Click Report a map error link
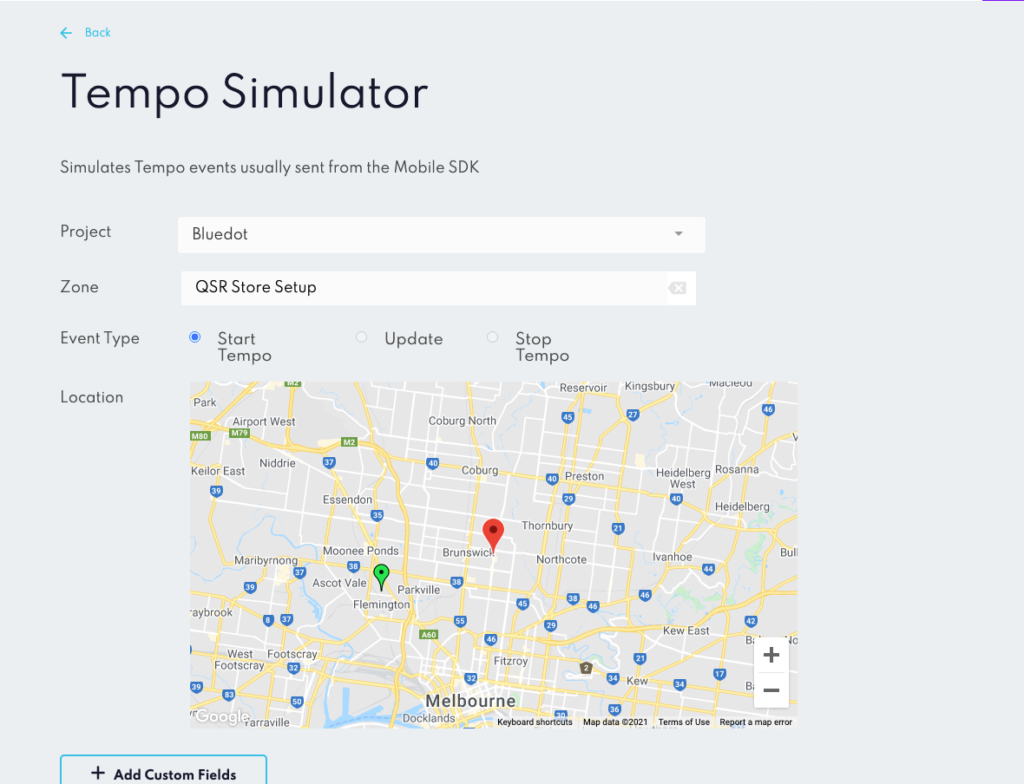The width and height of the screenshot is (1024, 784). [x=756, y=722]
